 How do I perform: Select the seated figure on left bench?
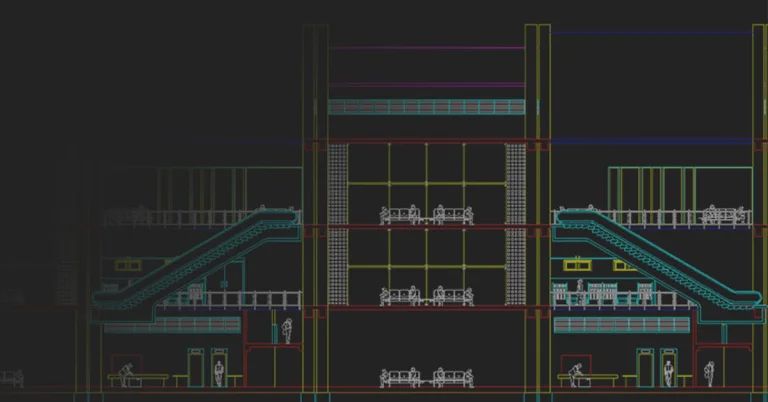point(125,374)
